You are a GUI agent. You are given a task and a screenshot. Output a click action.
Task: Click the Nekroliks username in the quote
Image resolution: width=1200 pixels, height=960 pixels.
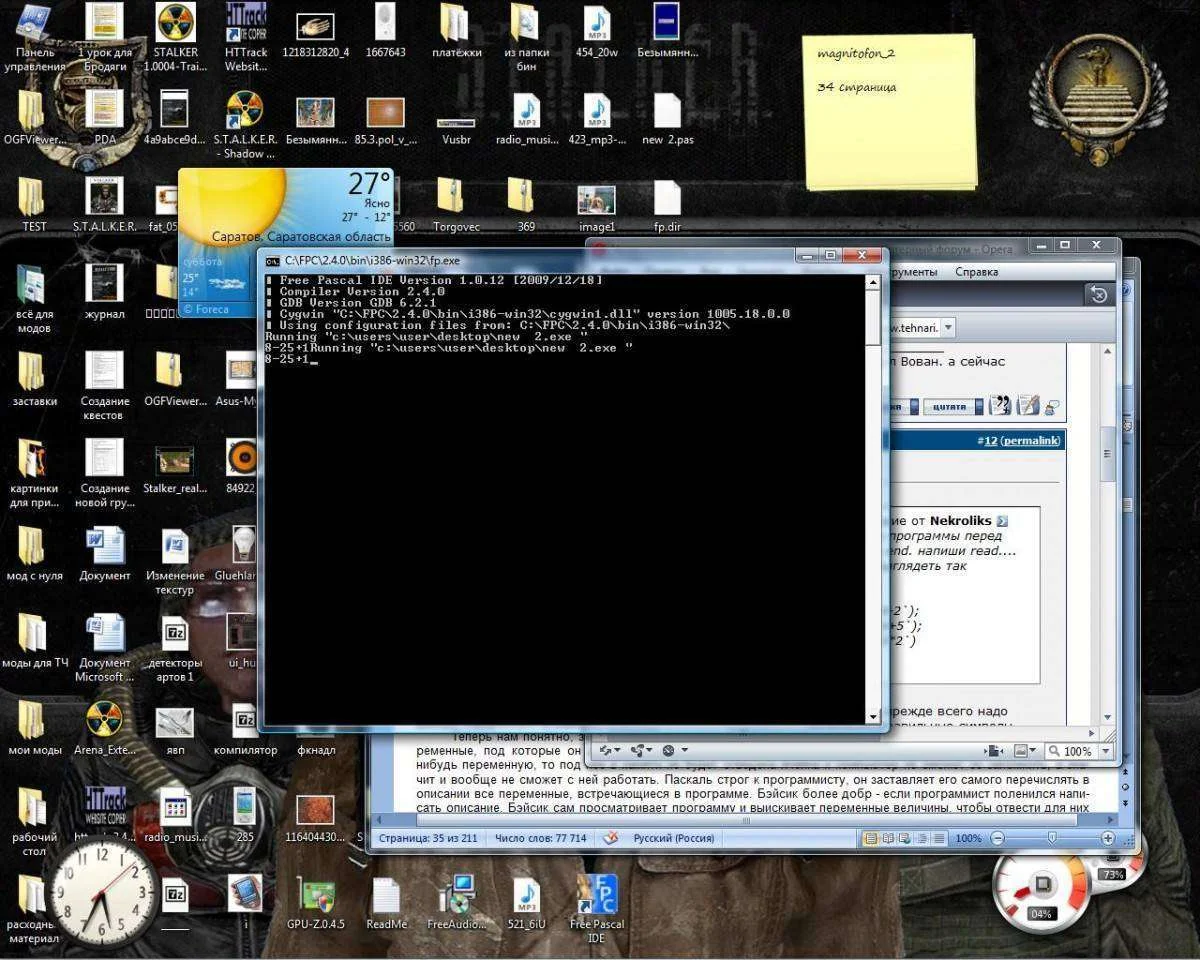962,520
